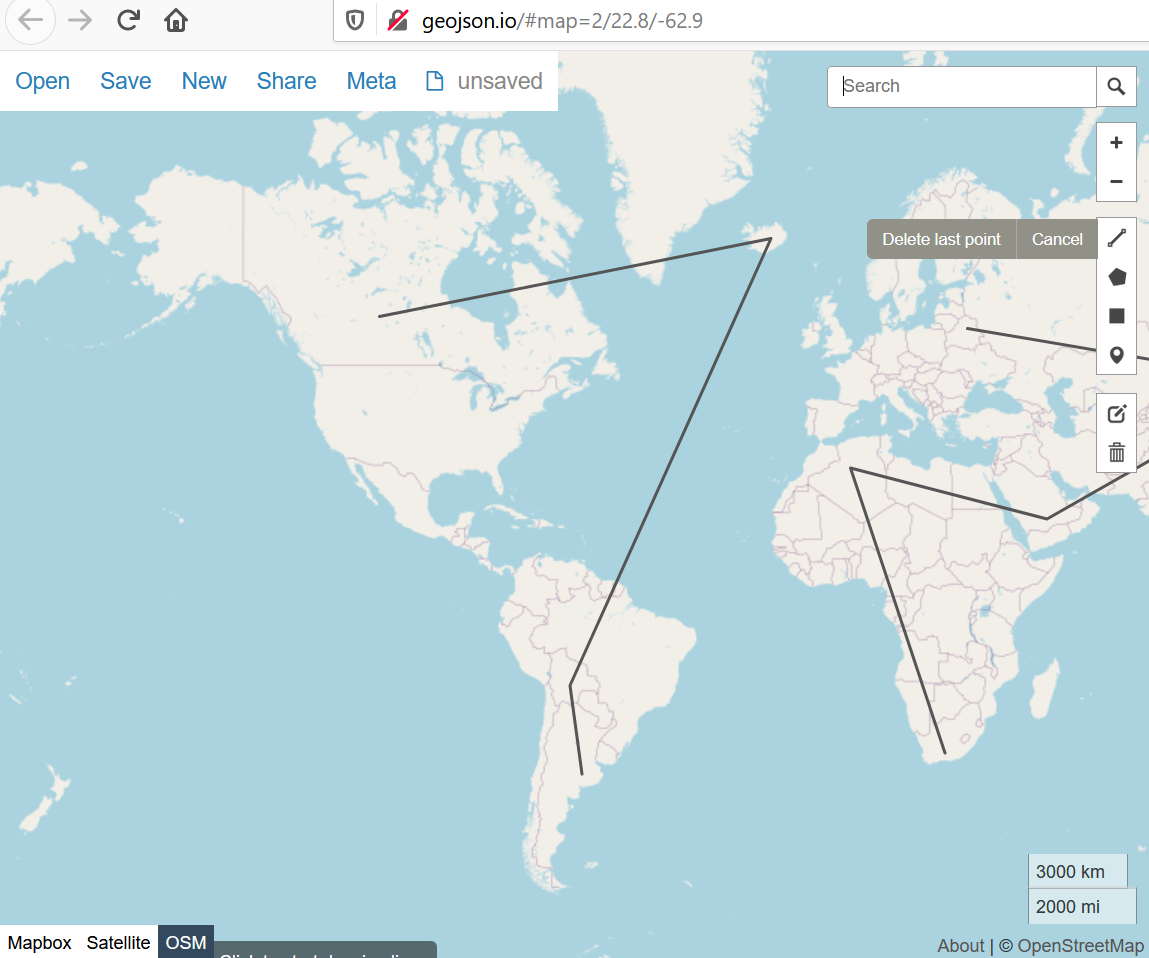1149x958 pixels.
Task: Reload the page with the refresh icon
Action: (x=128, y=20)
